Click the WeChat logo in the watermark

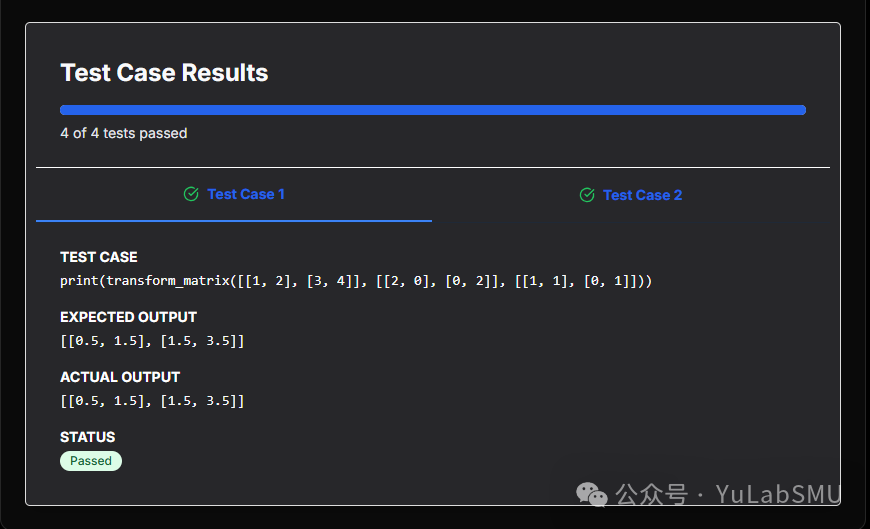point(592,493)
